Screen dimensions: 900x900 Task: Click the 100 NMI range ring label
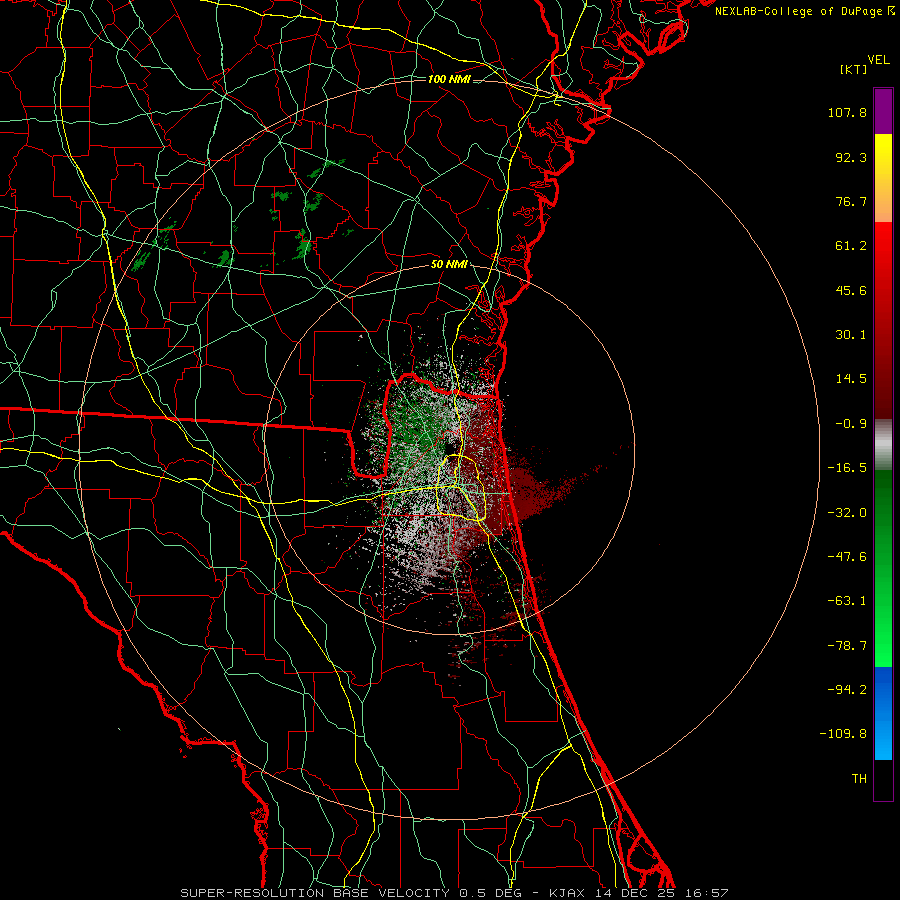[449, 79]
